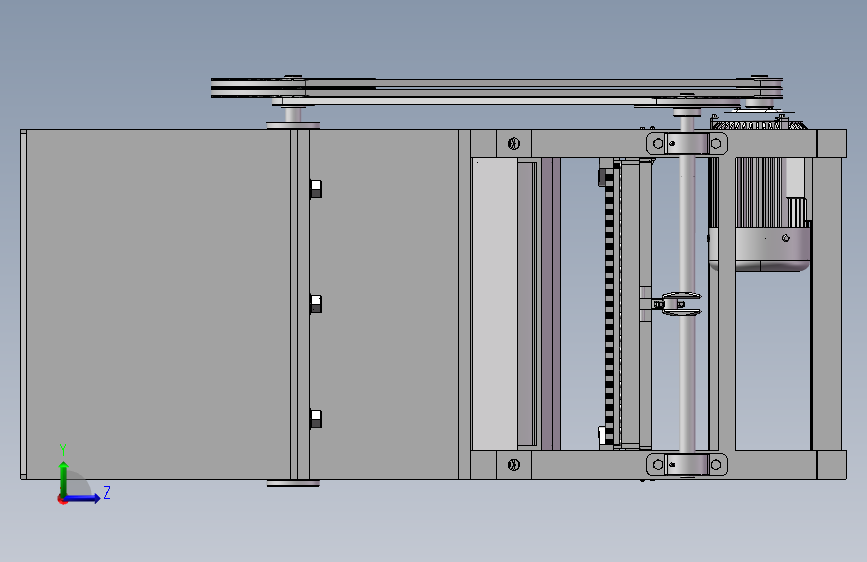Select the blue Z axis arrow of triad
This screenshot has height=562, width=867.
[84, 498]
